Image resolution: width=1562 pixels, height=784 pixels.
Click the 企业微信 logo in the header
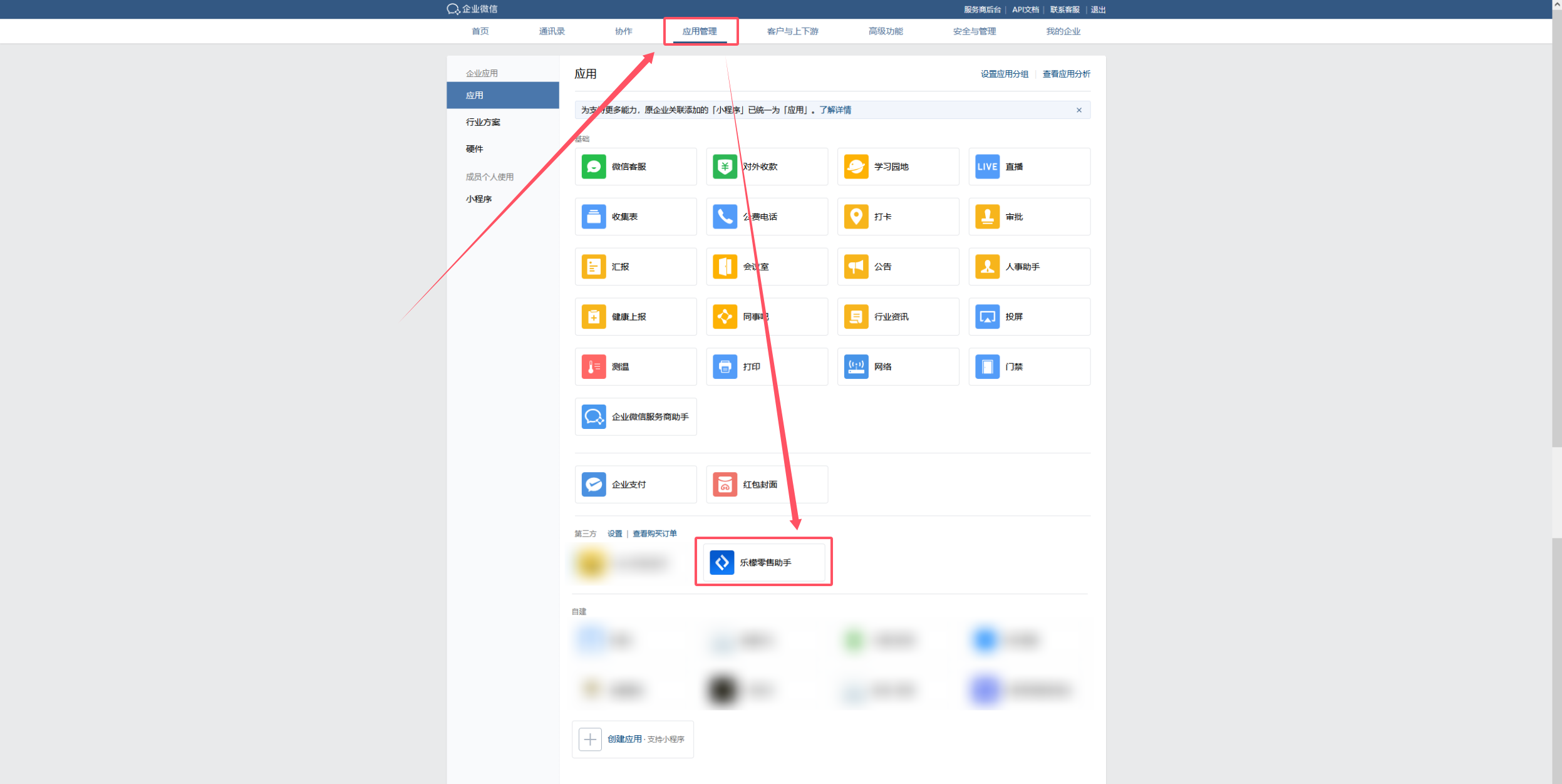tap(472, 9)
